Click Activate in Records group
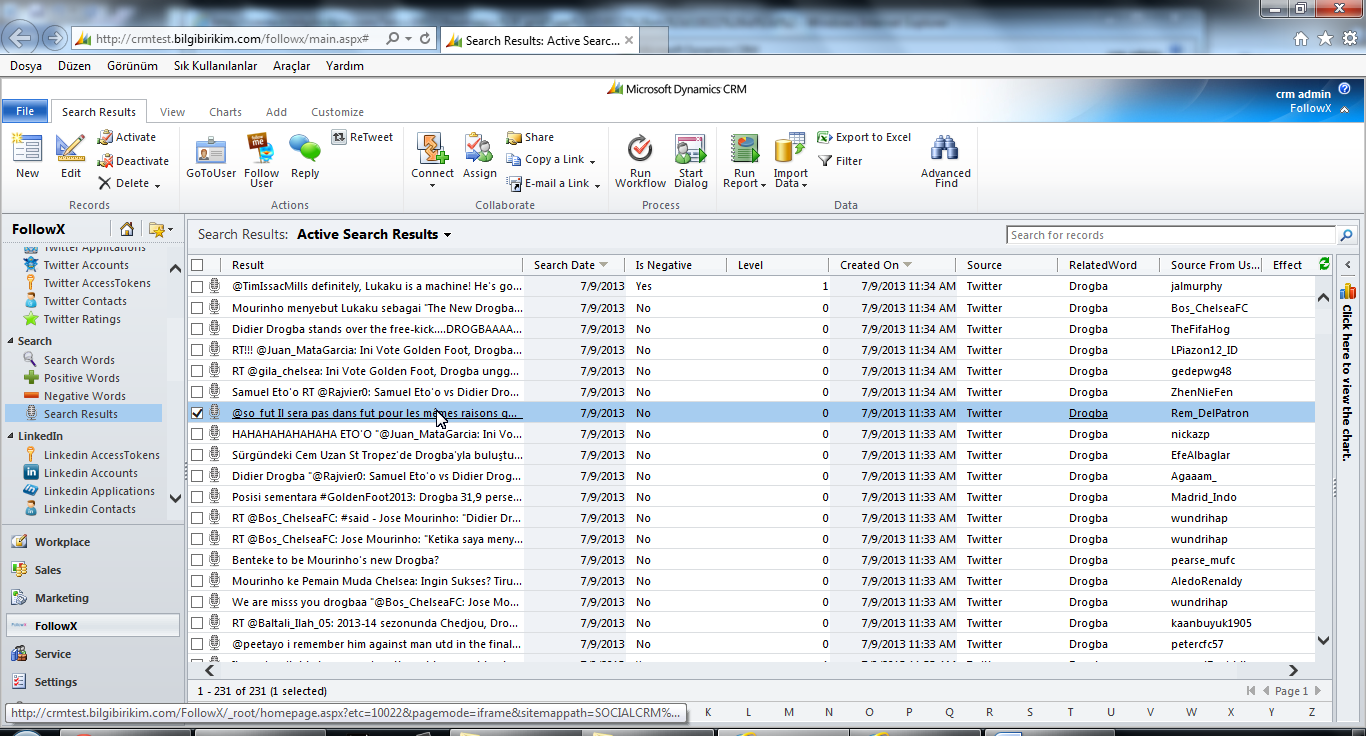The image size is (1367, 736). click(x=127, y=137)
